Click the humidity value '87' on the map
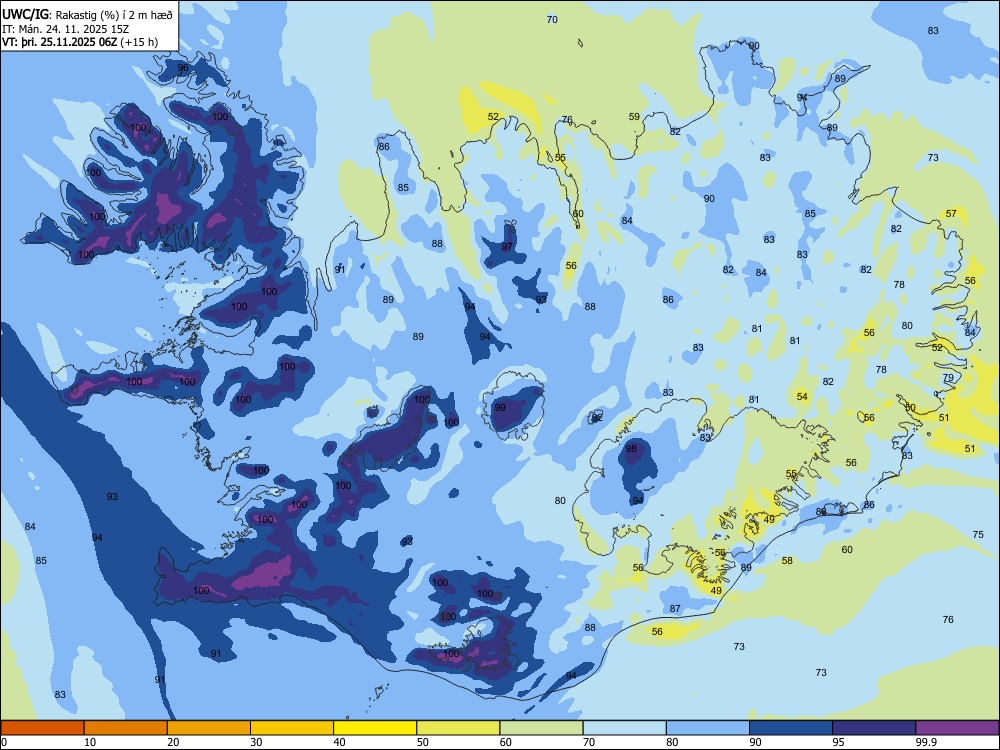Image resolution: width=1000 pixels, height=750 pixels. 675,608
